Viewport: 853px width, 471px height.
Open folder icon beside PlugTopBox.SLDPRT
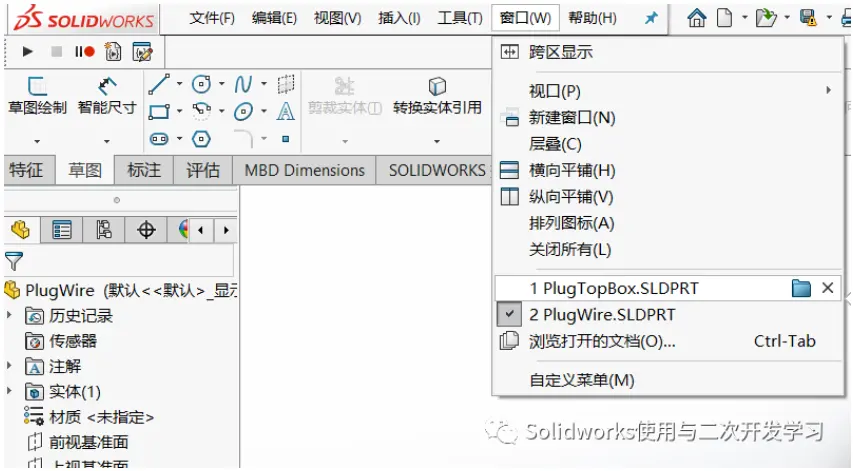coord(801,288)
